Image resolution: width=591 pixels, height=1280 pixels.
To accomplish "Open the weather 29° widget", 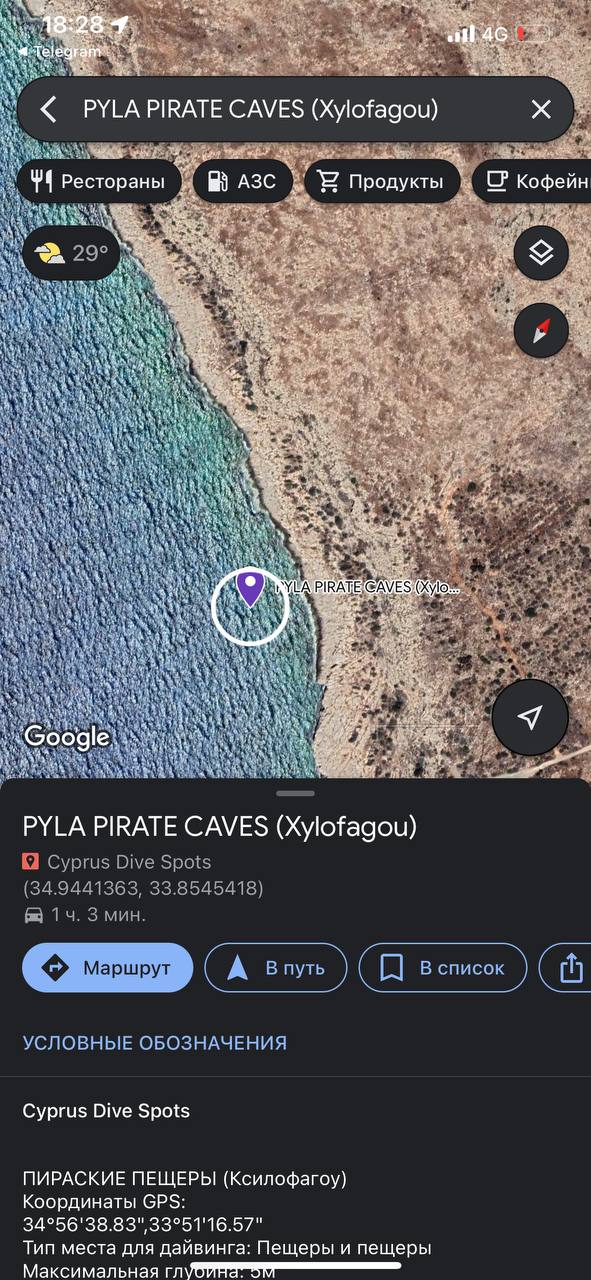I will click(71, 253).
